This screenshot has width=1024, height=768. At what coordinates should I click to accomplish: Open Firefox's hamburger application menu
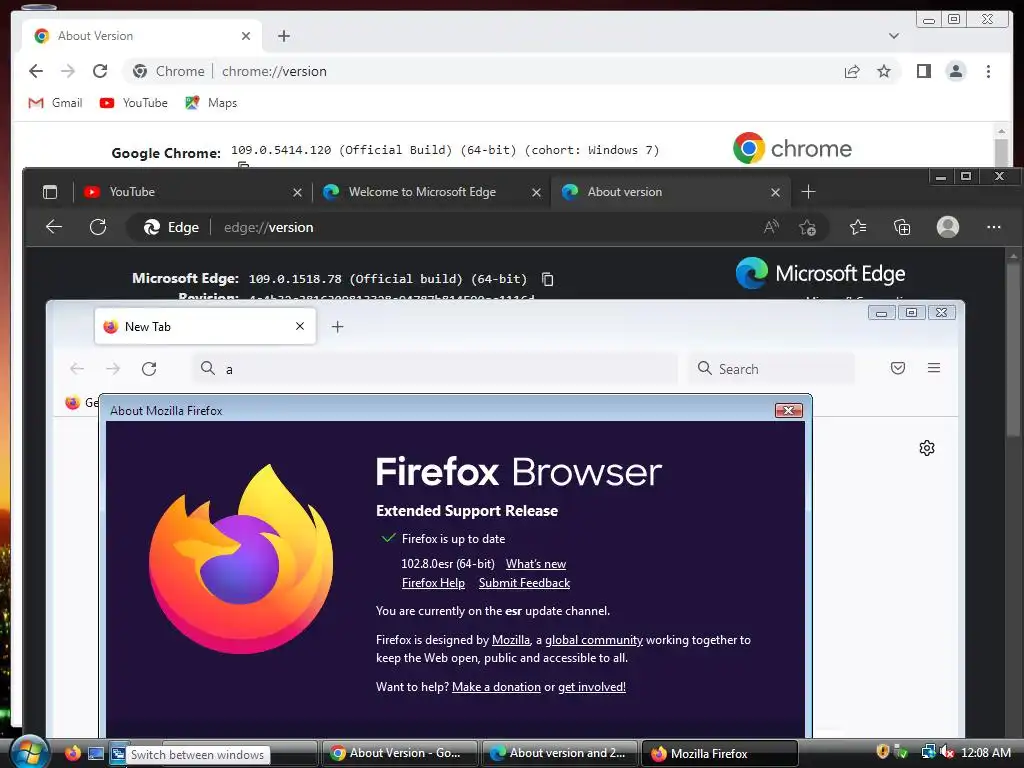click(x=934, y=368)
